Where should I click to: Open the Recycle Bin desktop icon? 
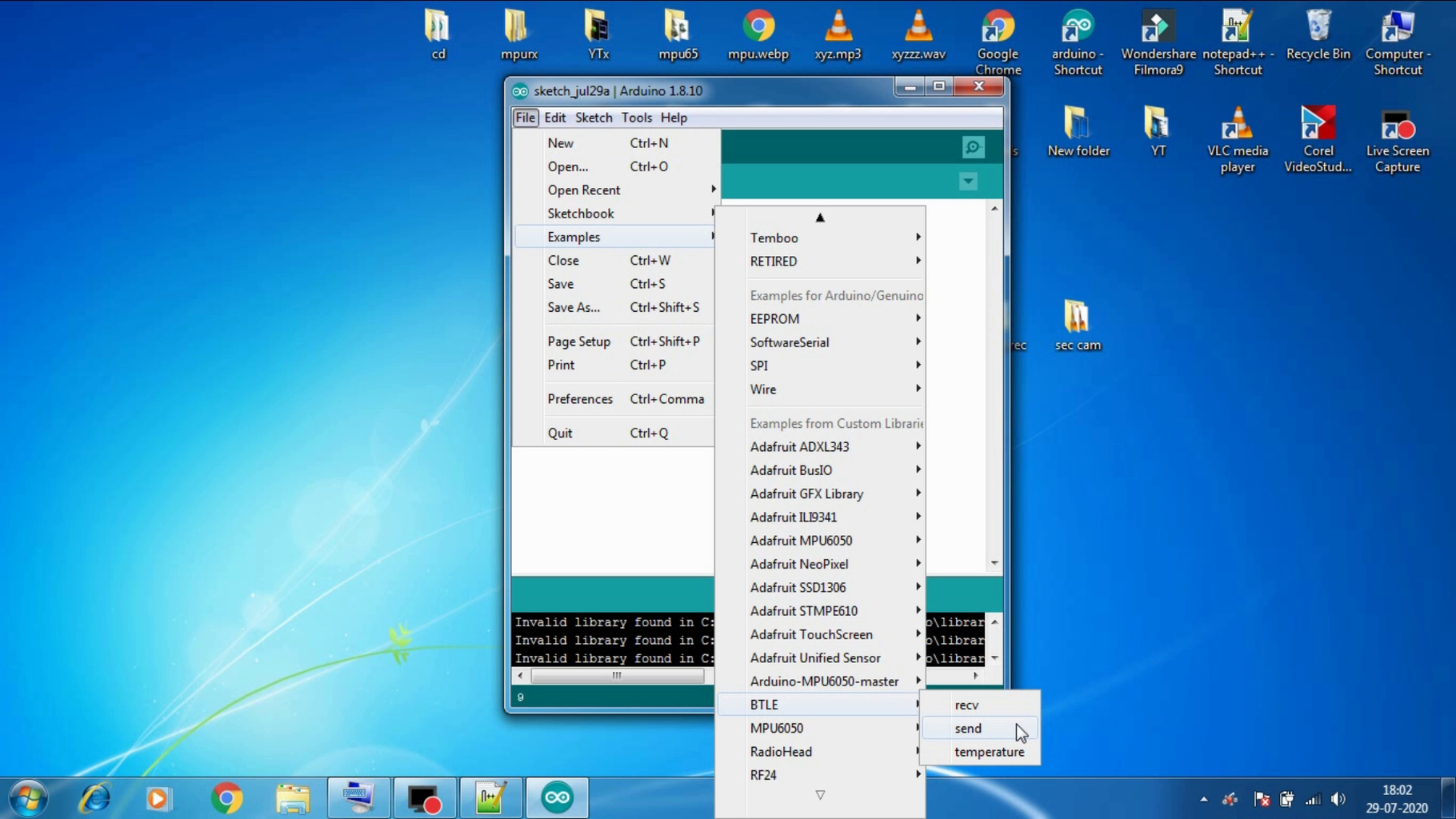[1318, 35]
